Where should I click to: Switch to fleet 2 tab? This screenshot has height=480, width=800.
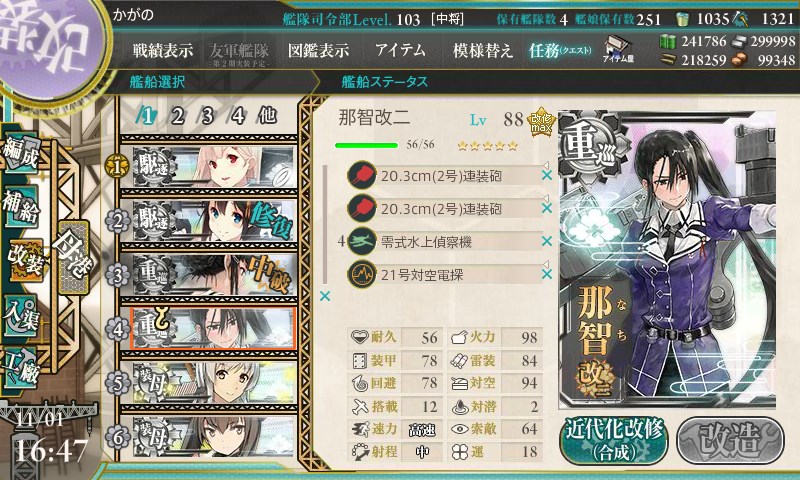click(x=177, y=116)
